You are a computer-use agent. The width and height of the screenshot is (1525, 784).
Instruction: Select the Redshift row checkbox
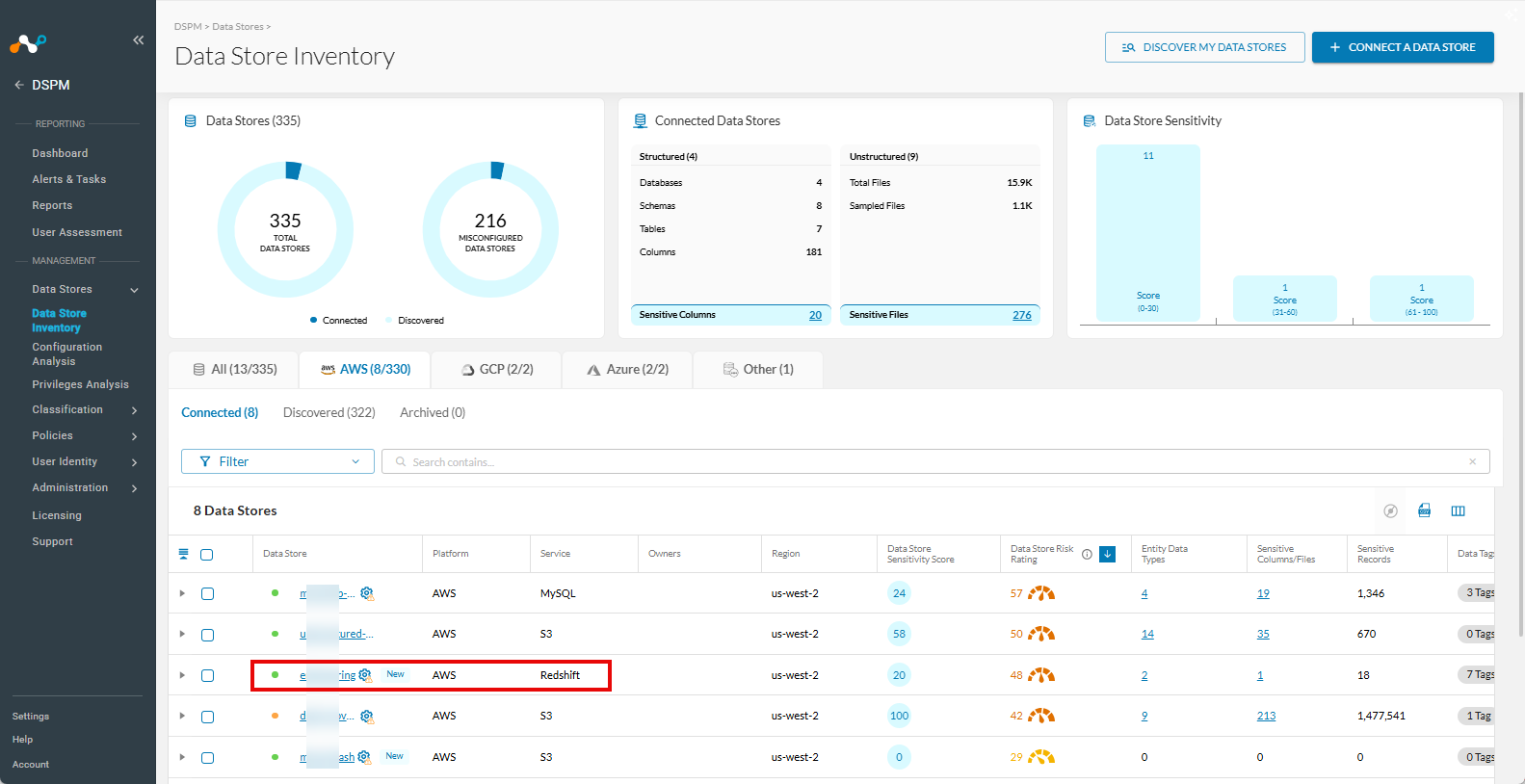[207, 675]
